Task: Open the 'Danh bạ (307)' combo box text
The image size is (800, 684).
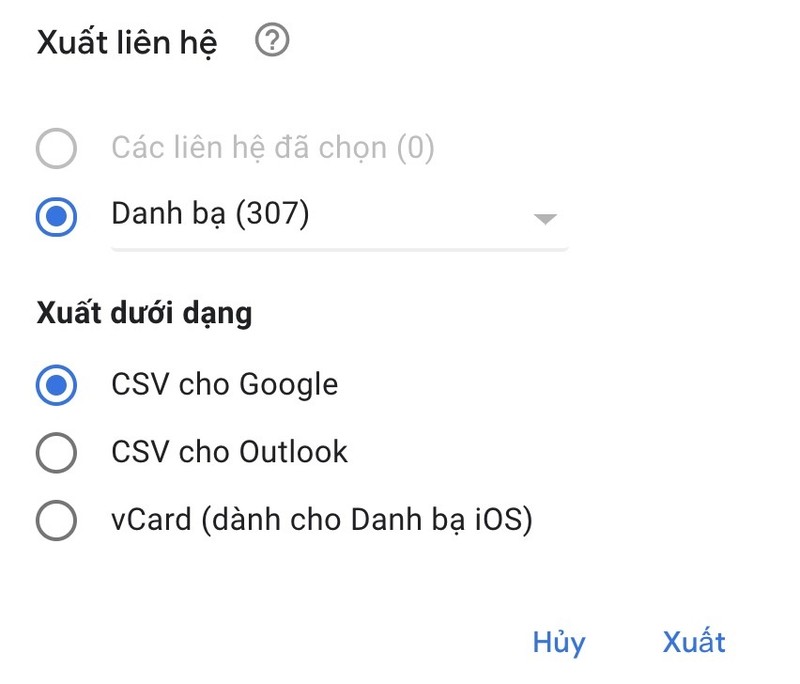Action: coord(210,215)
